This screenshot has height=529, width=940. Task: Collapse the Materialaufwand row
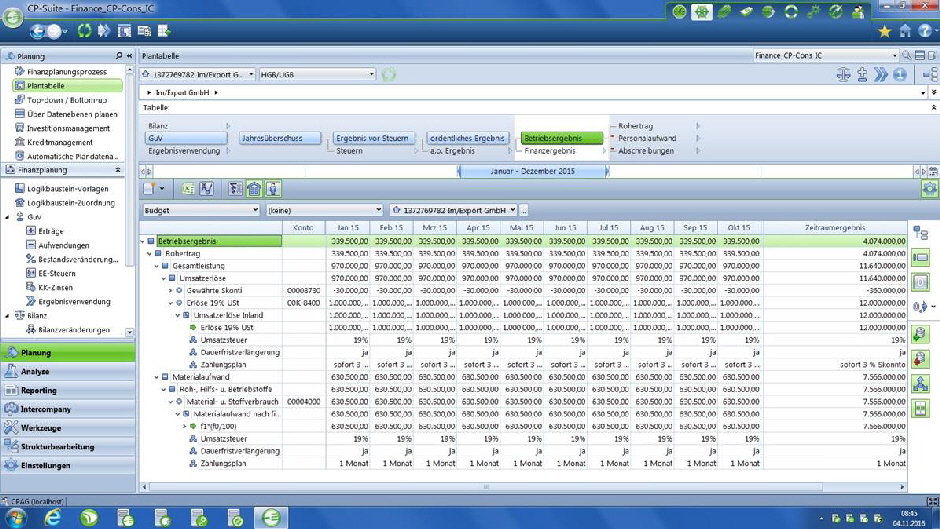coord(157,377)
